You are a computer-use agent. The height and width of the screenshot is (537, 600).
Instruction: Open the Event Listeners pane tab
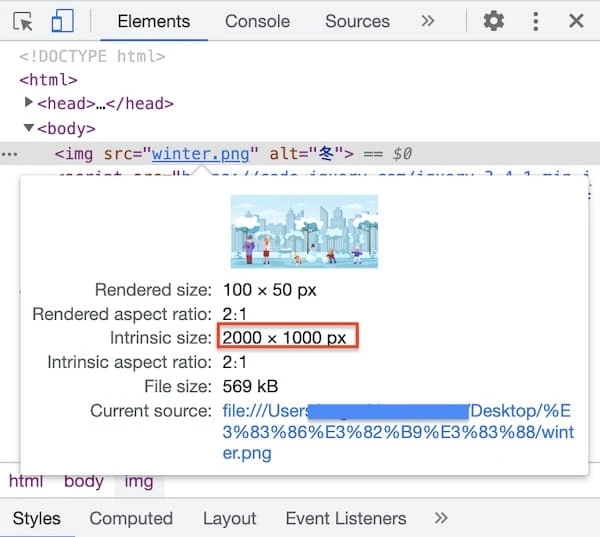(346, 519)
